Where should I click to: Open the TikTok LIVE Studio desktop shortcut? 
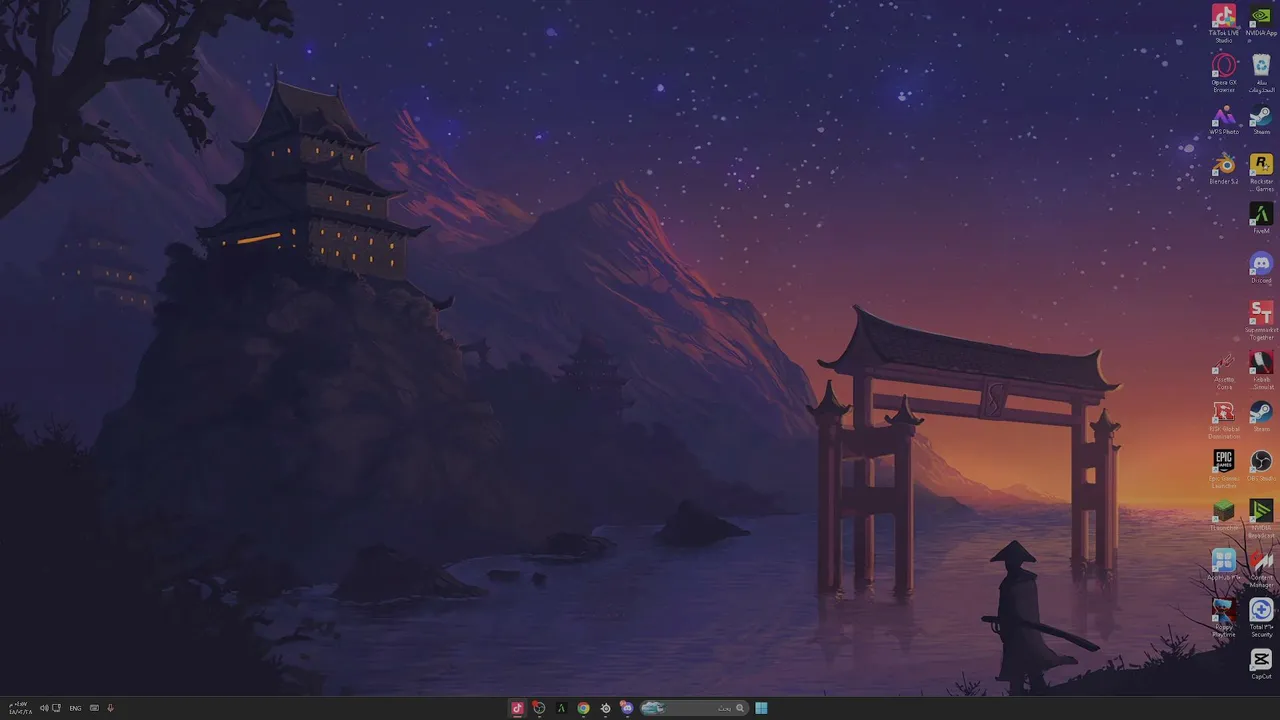1223,22
